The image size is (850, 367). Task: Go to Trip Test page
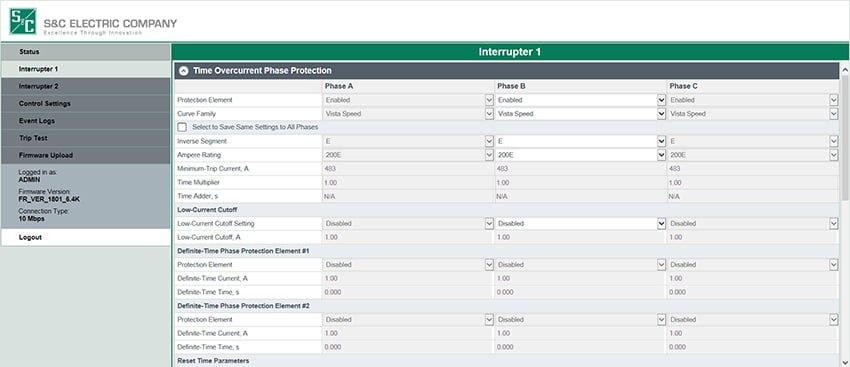tap(86, 138)
